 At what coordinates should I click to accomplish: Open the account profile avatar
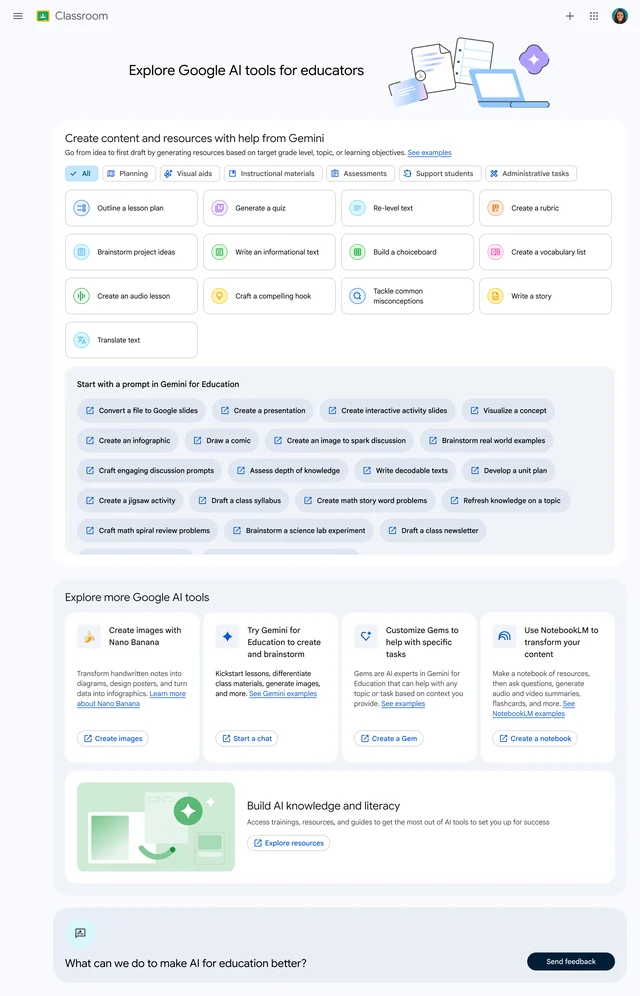[x=620, y=16]
